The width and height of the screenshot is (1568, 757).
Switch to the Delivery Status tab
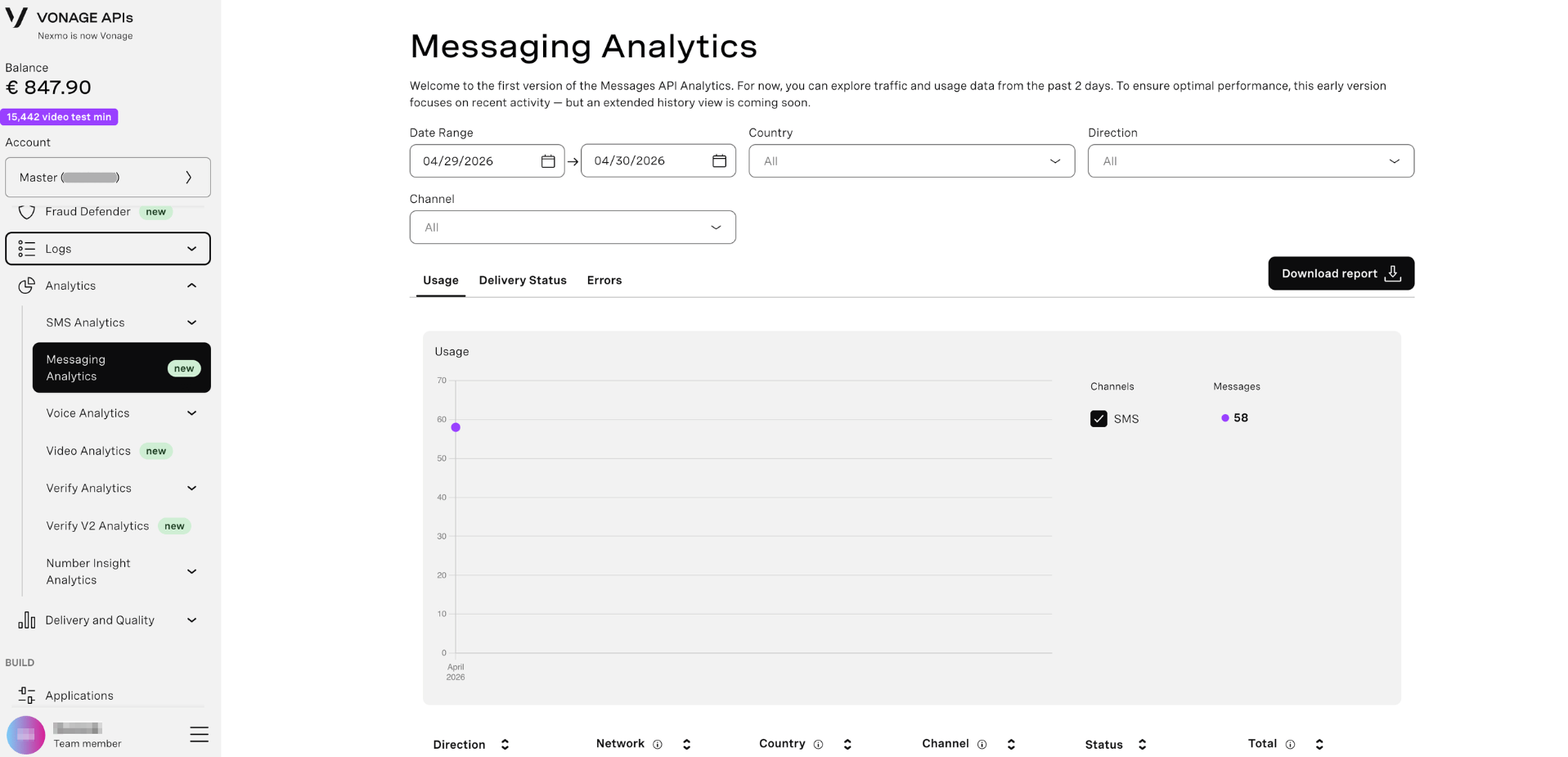(523, 280)
